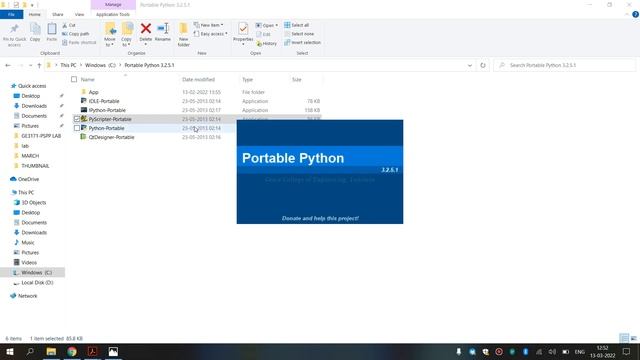Check the Python-Portable checkbox
Image resolution: width=640 pixels, height=360 pixels.
click(x=77, y=128)
